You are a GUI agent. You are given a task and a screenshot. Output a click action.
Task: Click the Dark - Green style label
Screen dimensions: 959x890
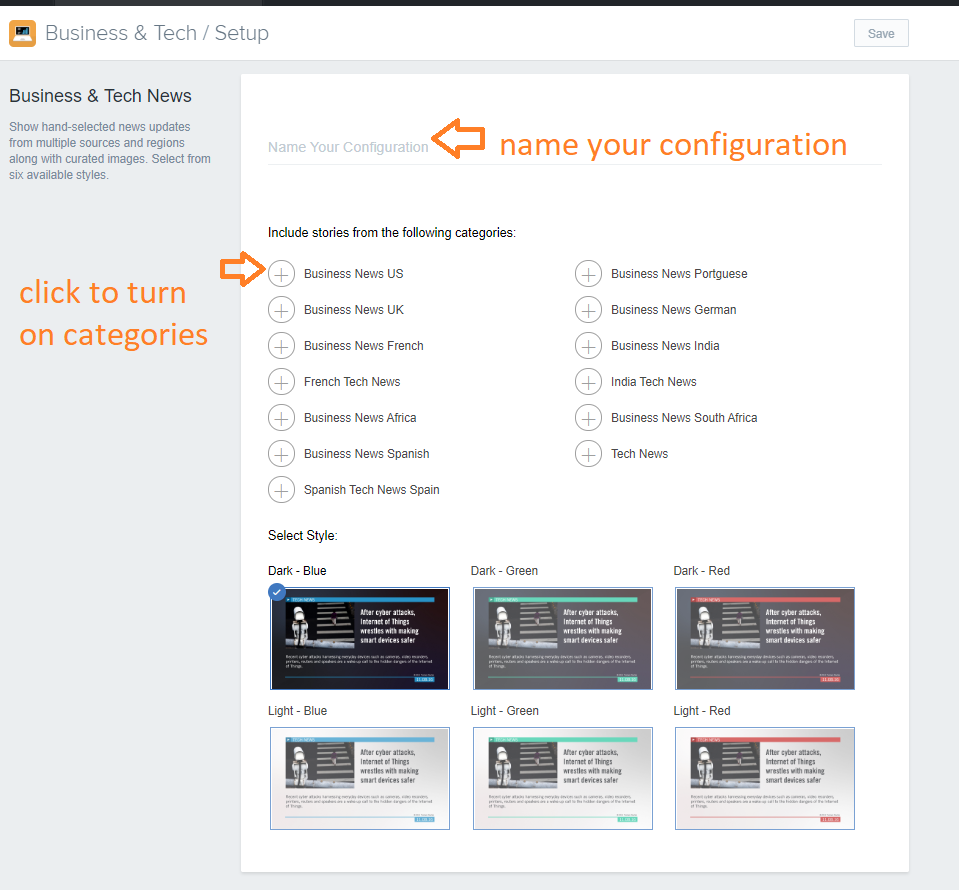tap(504, 571)
